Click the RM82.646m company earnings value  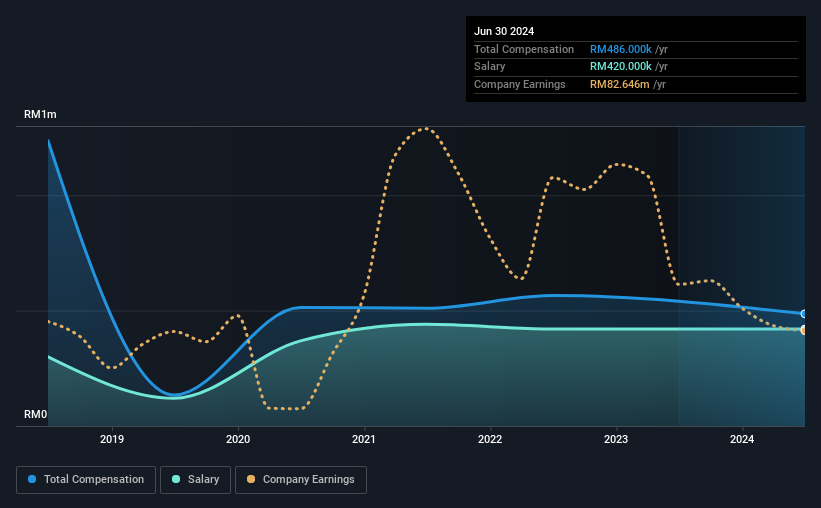pyautogui.click(x=620, y=84)
